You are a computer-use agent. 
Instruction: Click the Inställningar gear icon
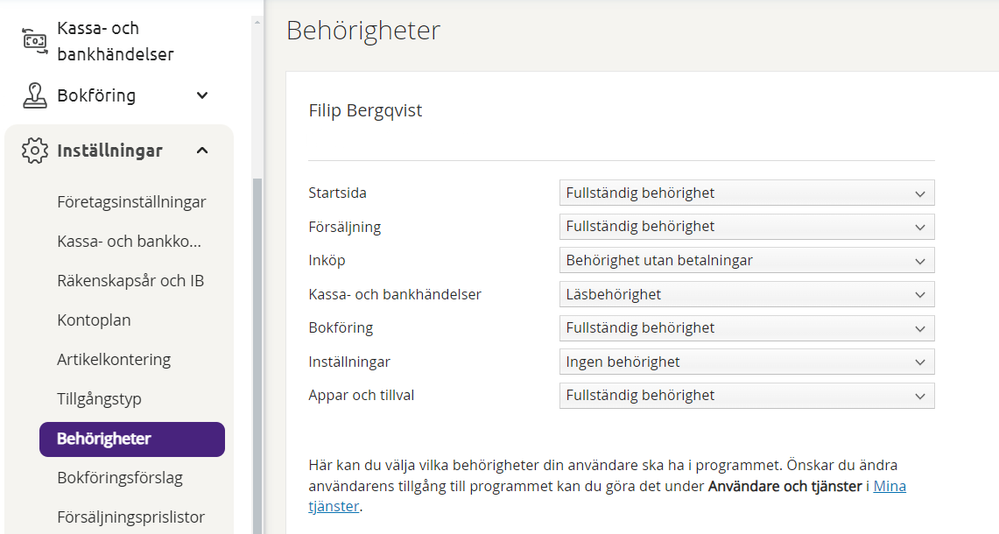(x=34, y=150)
